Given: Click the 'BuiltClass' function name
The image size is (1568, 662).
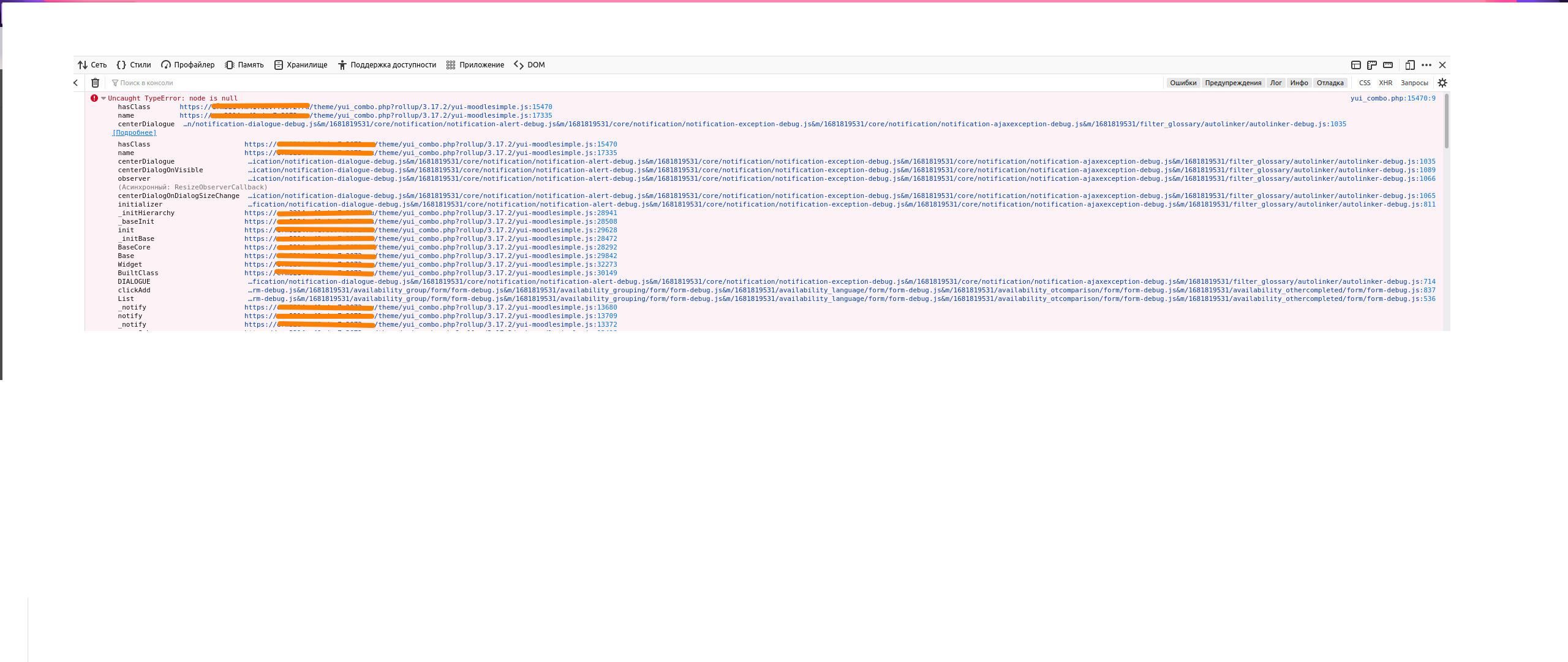Looking at the screenshot, I should pyautogui.click(x=138, y=273).
